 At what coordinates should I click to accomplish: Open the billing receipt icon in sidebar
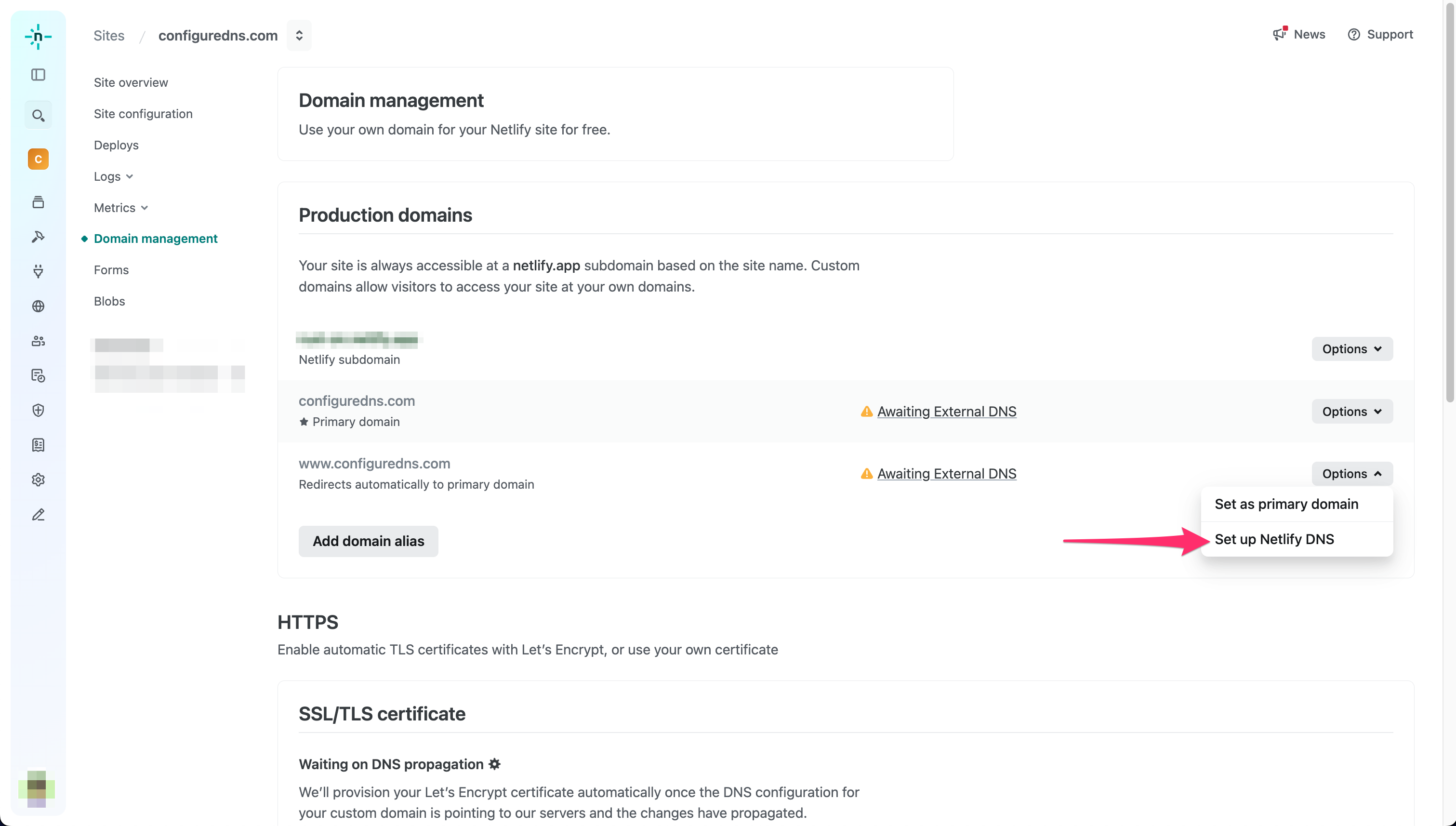point(38,445)
